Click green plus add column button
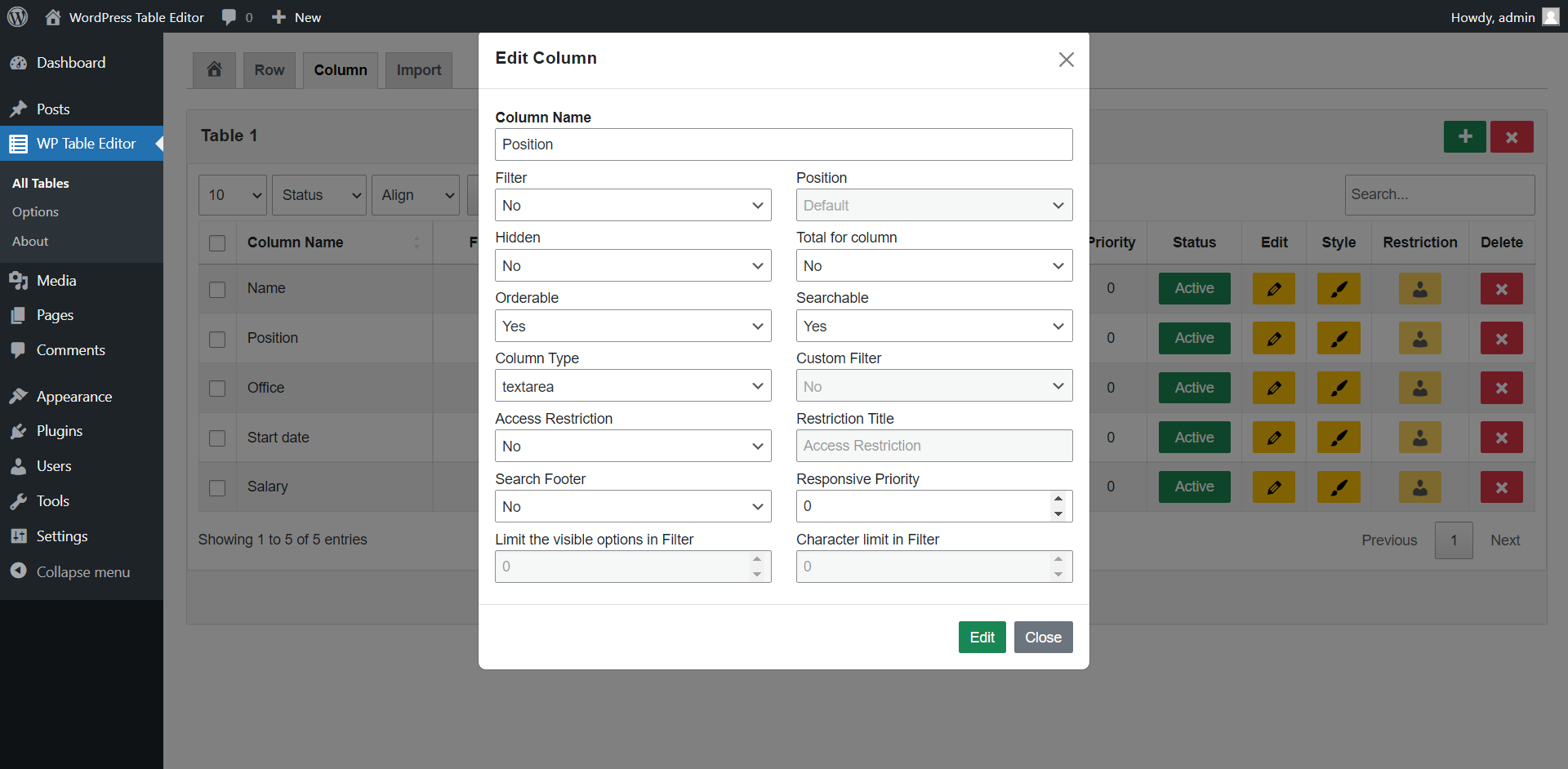This screenshot has height=769, width=1568. click(1464, 136)
